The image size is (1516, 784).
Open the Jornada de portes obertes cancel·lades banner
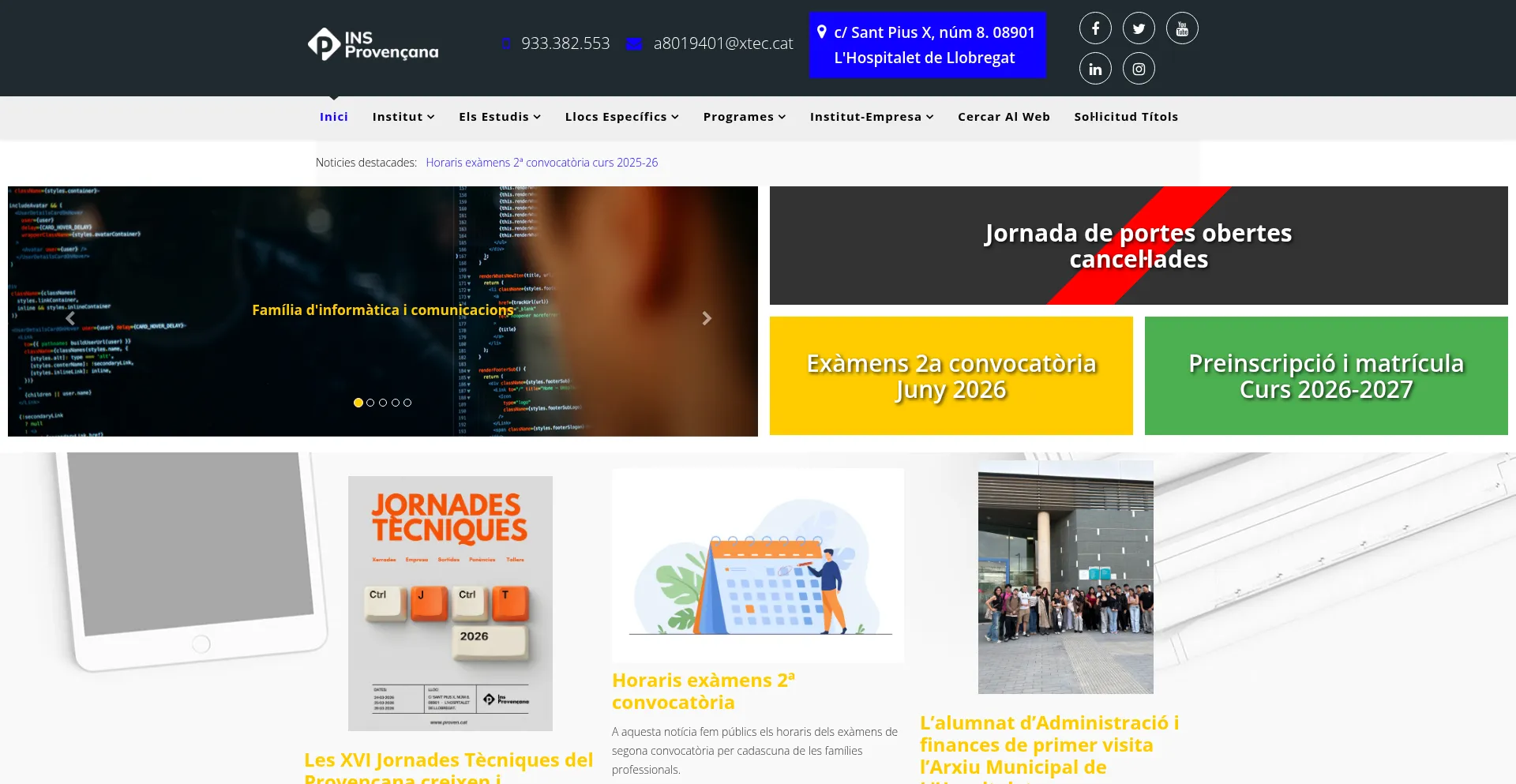pos(1139,246)
